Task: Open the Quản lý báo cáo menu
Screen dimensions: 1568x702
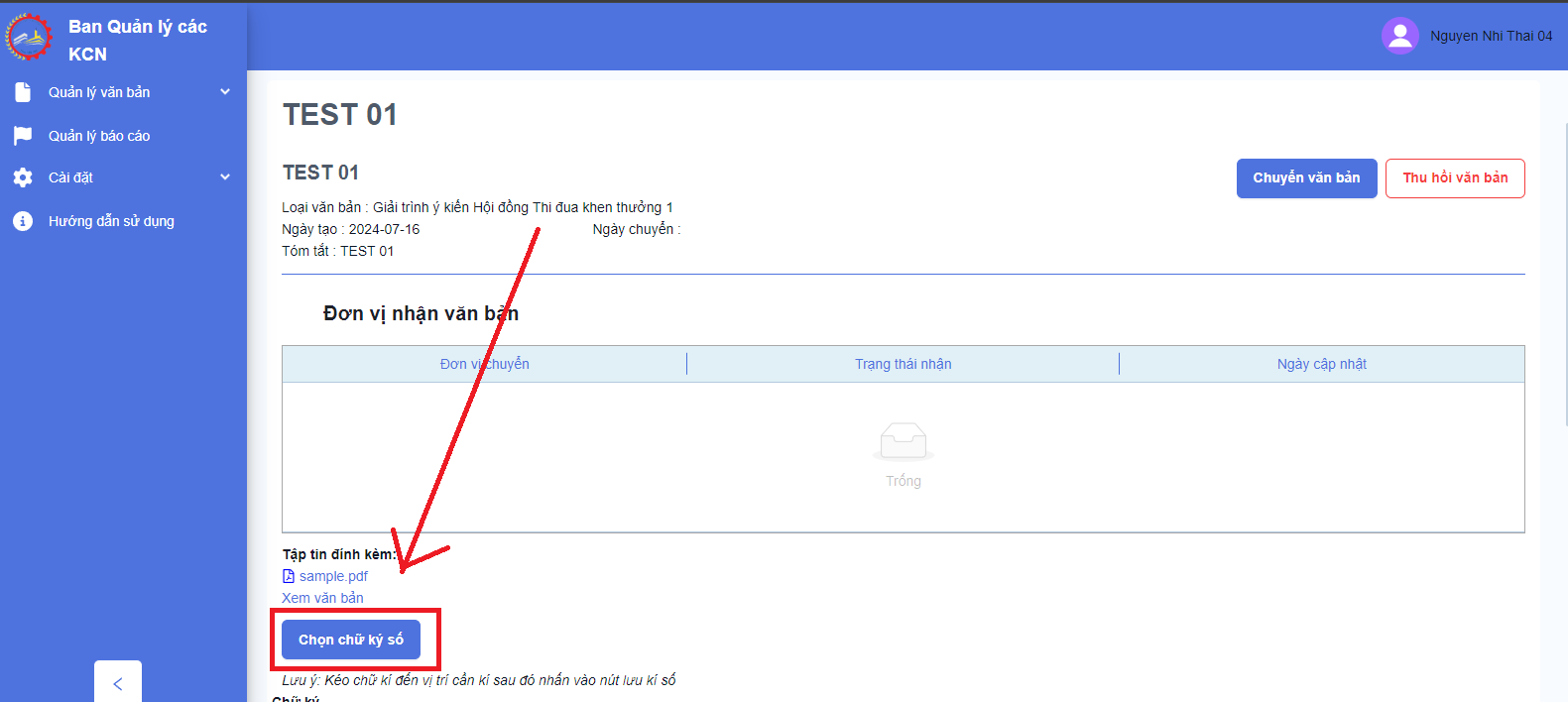Action: click(x=123, y=136)
